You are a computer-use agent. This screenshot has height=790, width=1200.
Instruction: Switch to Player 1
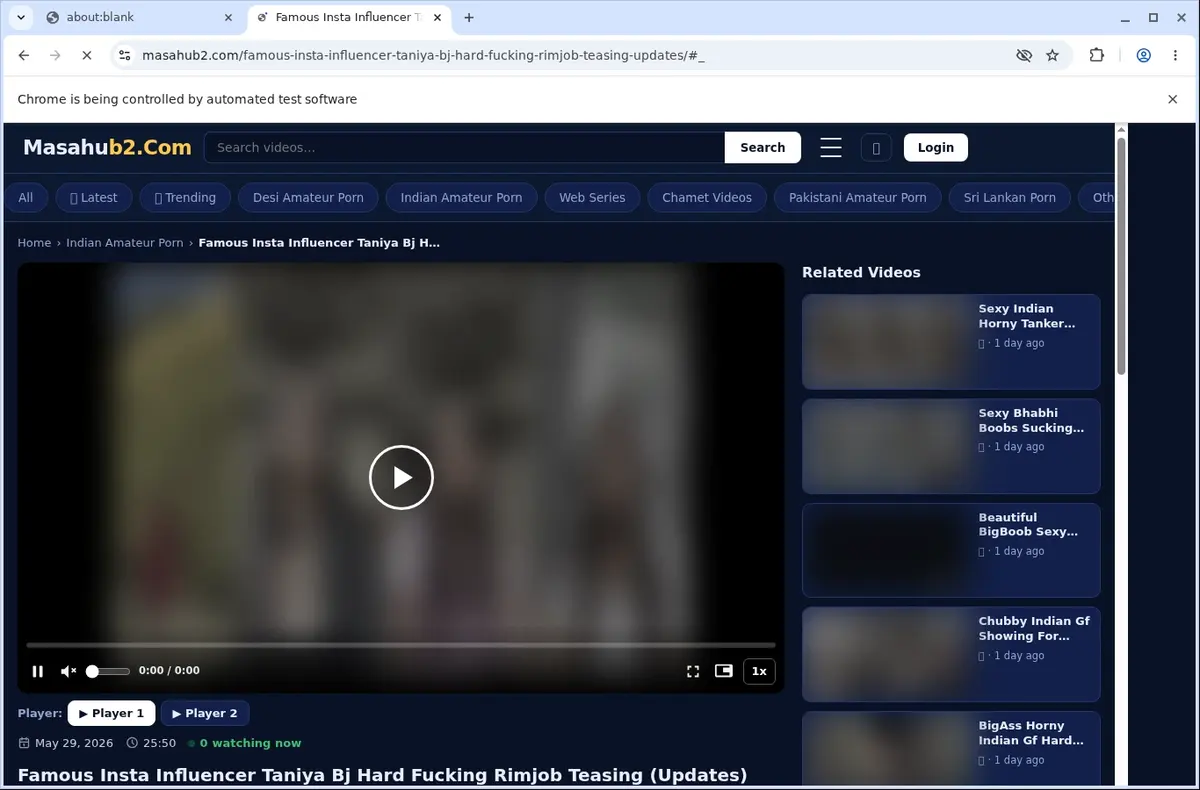pyautogui.click(x=111, y=713)
